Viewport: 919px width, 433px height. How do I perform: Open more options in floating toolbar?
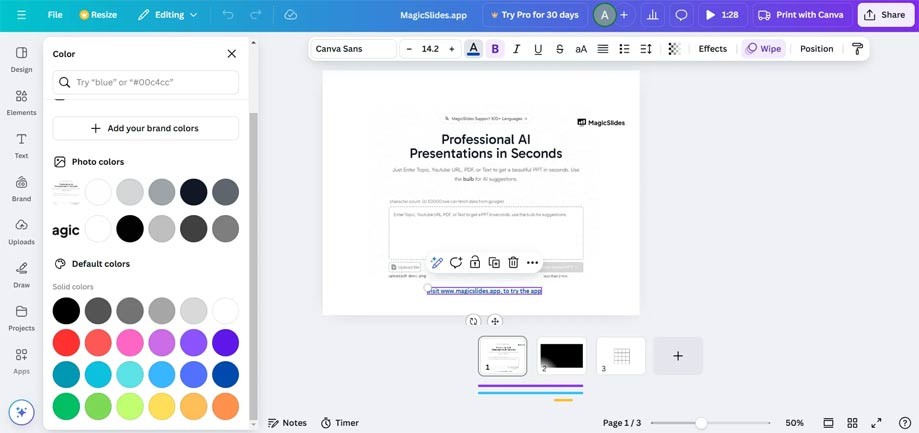(532, 263)
